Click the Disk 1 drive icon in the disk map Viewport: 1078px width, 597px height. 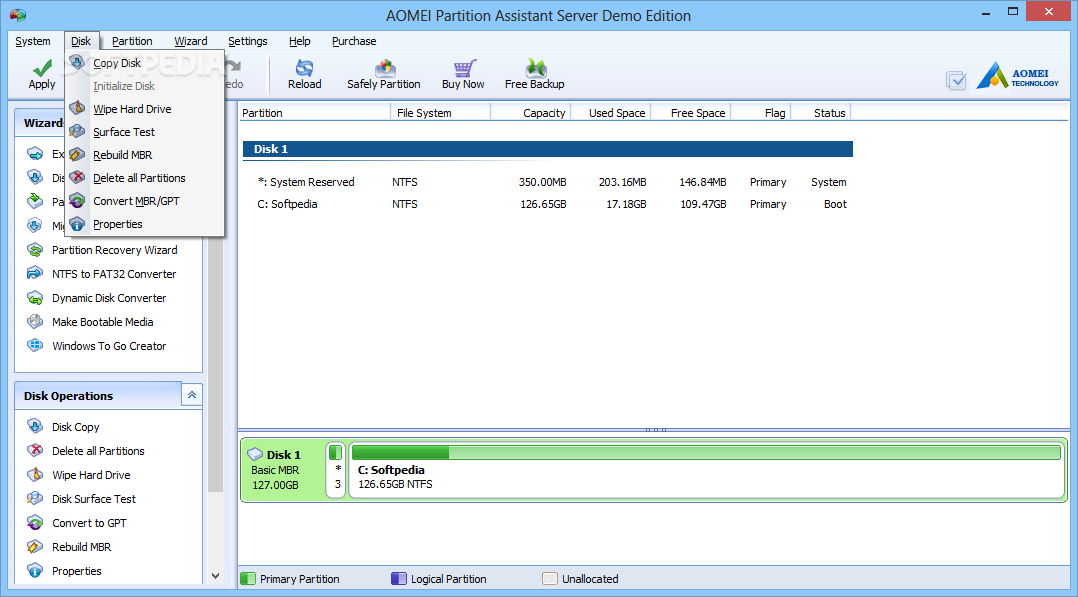255,455
